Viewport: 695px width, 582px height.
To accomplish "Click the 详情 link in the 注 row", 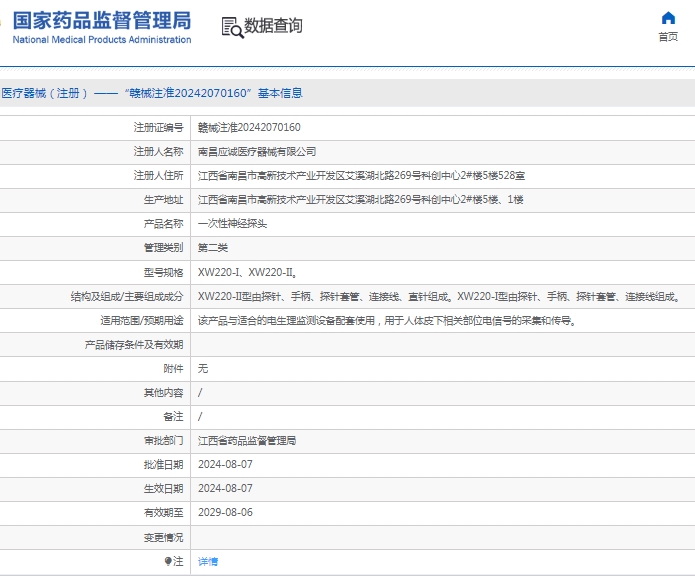I will [x=208, y=562].
